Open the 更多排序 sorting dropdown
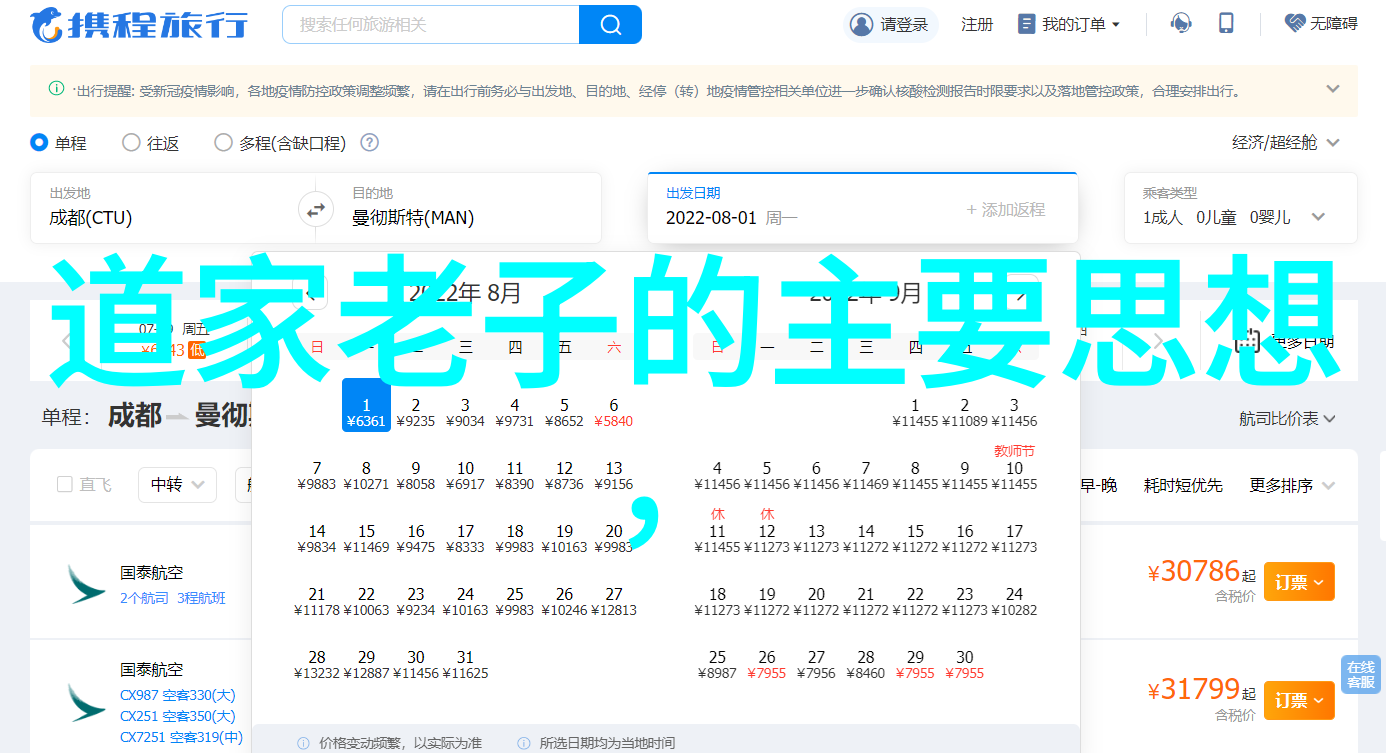1386x753 pixels. (1292, 485)
